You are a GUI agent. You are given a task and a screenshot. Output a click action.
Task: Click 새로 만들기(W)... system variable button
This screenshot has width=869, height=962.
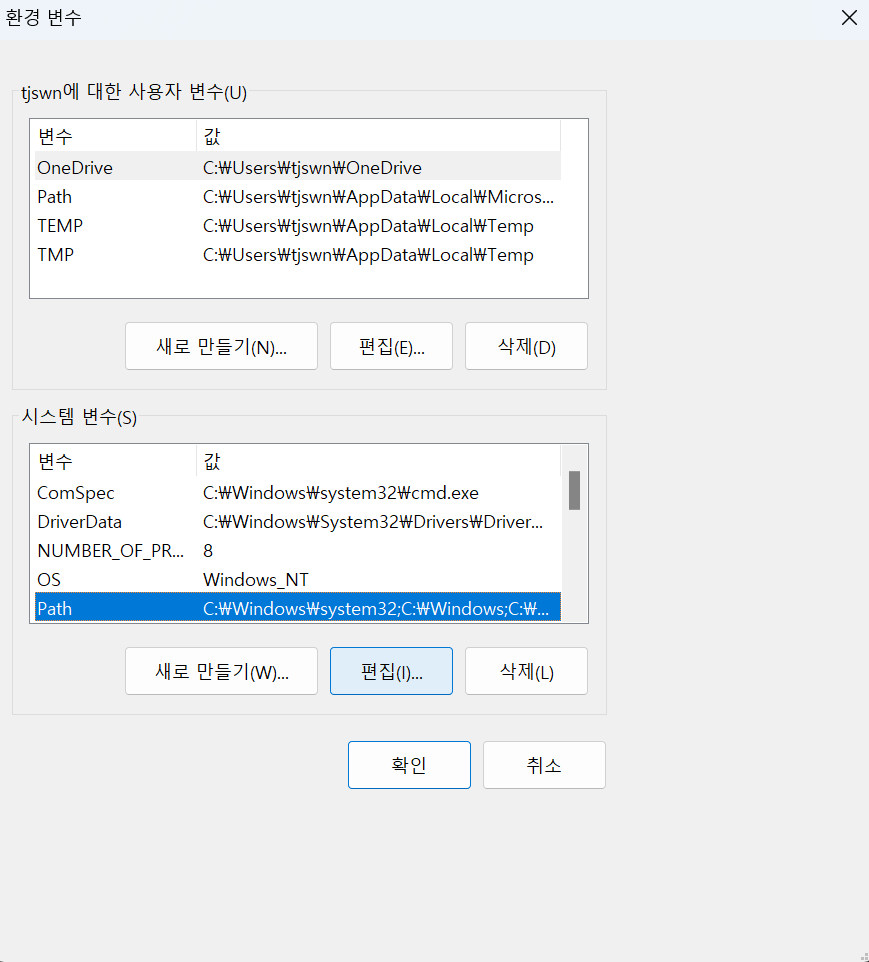tap(221, 672)
